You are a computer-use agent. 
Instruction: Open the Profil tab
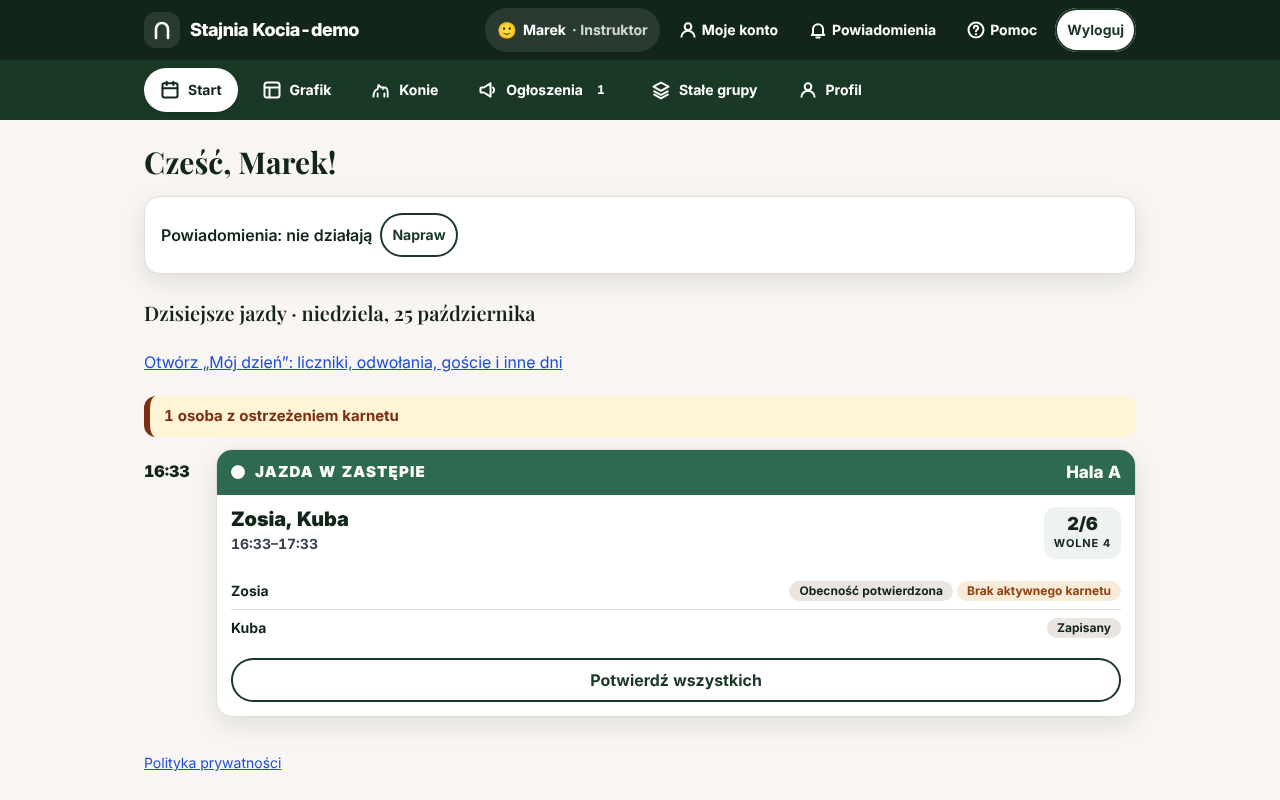pos(830,90)
